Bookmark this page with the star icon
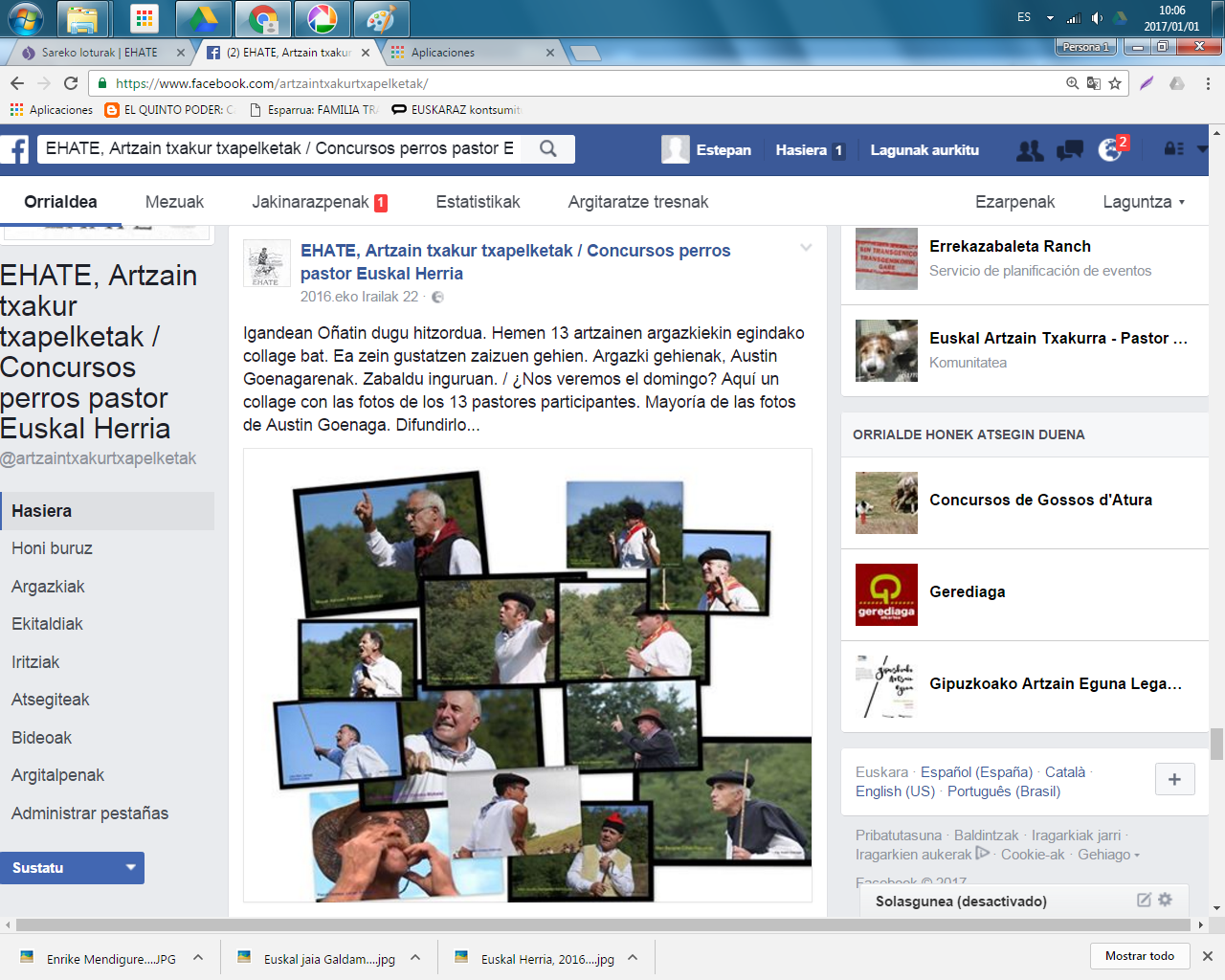This screenshot has height=980, width=1225. [x=1115, y=83]
